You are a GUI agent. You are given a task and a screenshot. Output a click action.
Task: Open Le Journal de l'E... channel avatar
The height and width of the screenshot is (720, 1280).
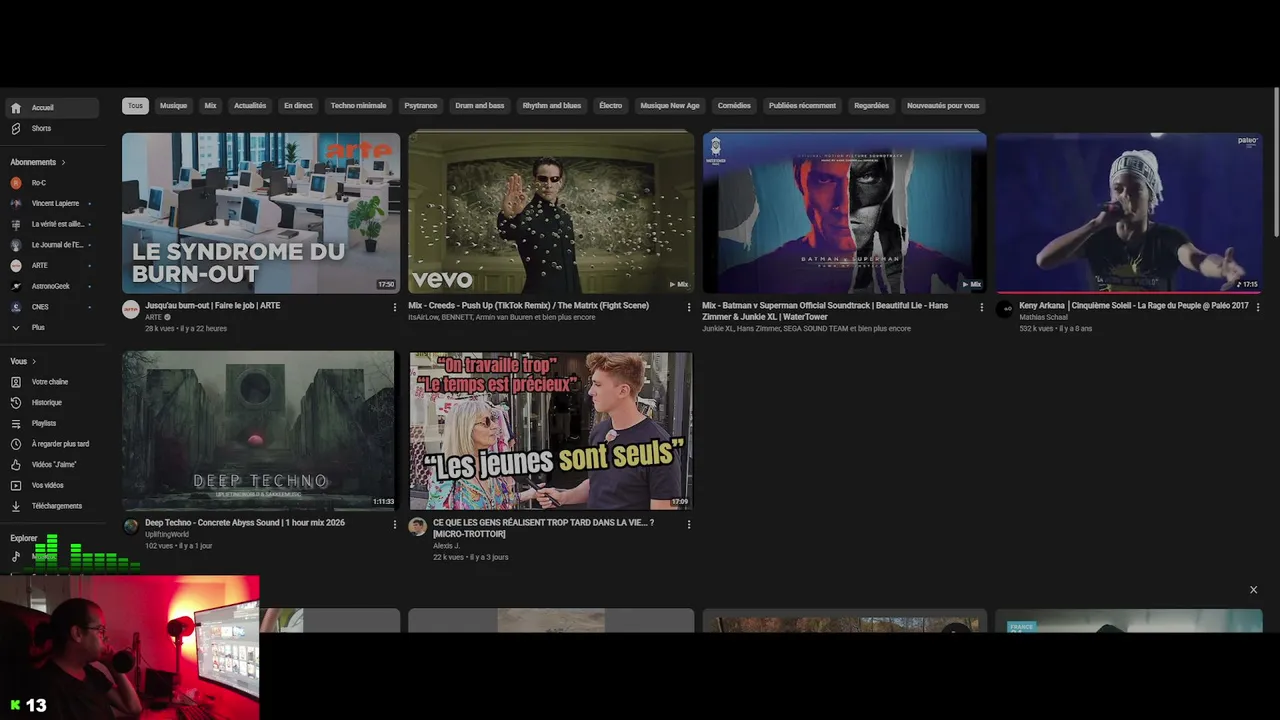coord(16,245)
